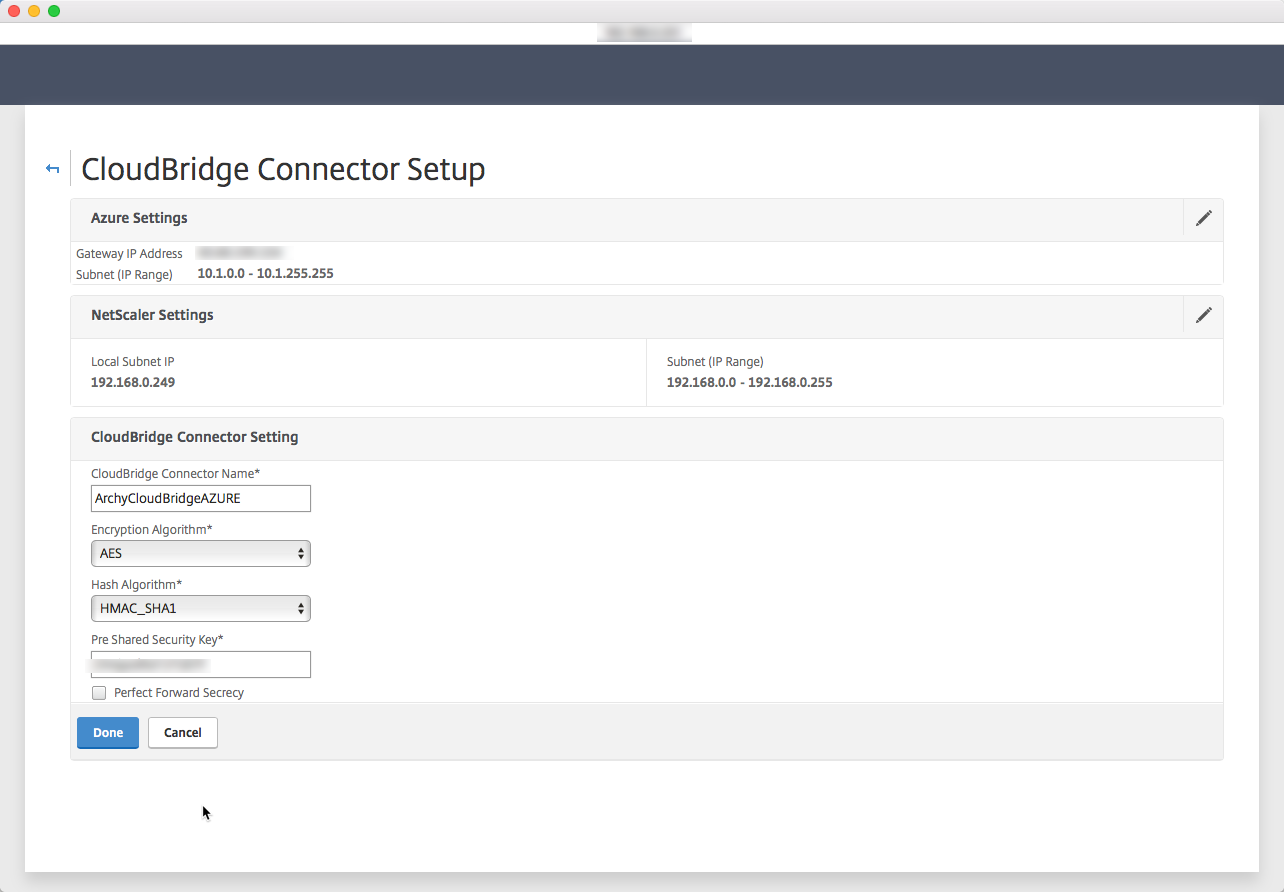Expand the Hash Algorithm dropdown showing HMAC_SHA1

(201, 608)
